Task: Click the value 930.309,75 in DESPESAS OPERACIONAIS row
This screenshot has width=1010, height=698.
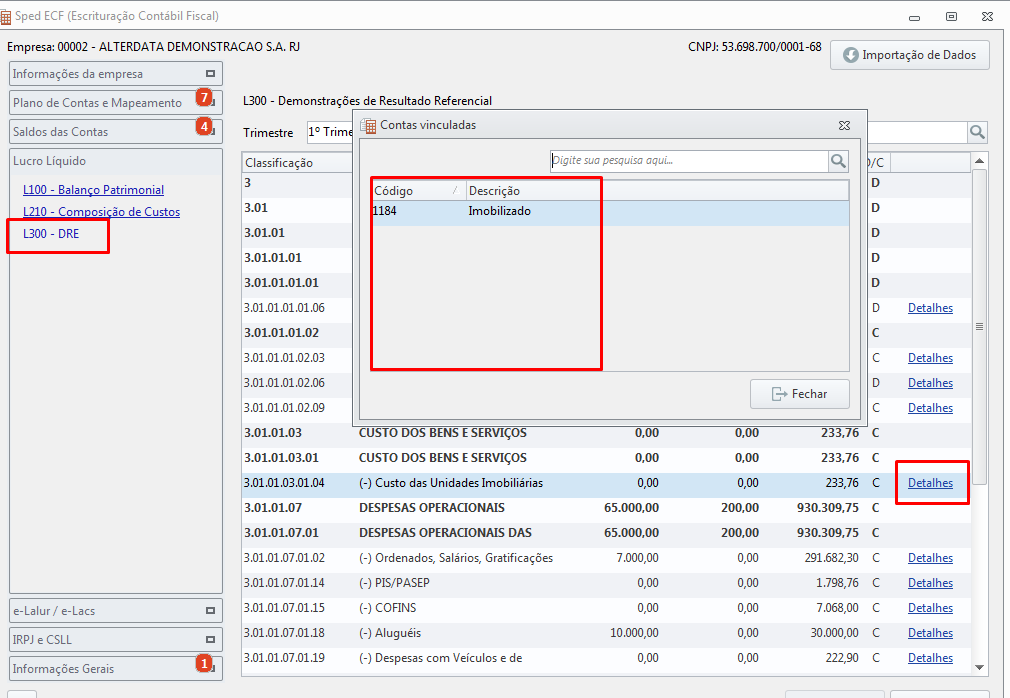Action: coord(828,508)
